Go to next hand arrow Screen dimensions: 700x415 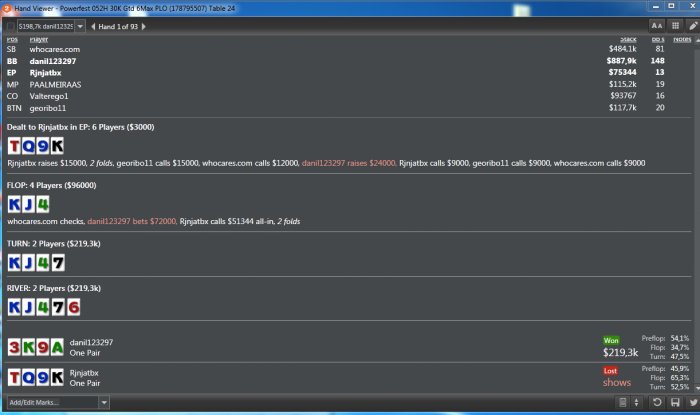143,26
